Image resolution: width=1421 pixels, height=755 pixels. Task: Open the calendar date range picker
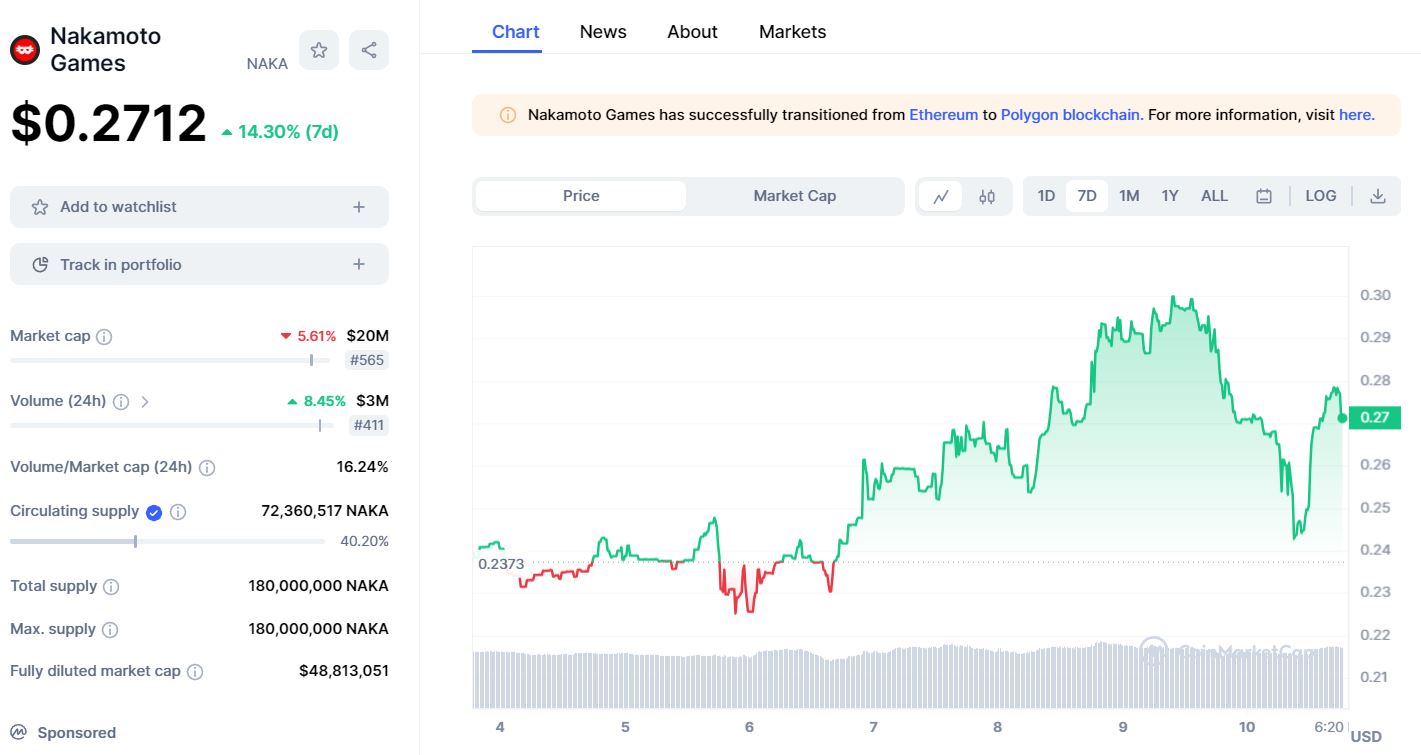[x=1264, y=196]
